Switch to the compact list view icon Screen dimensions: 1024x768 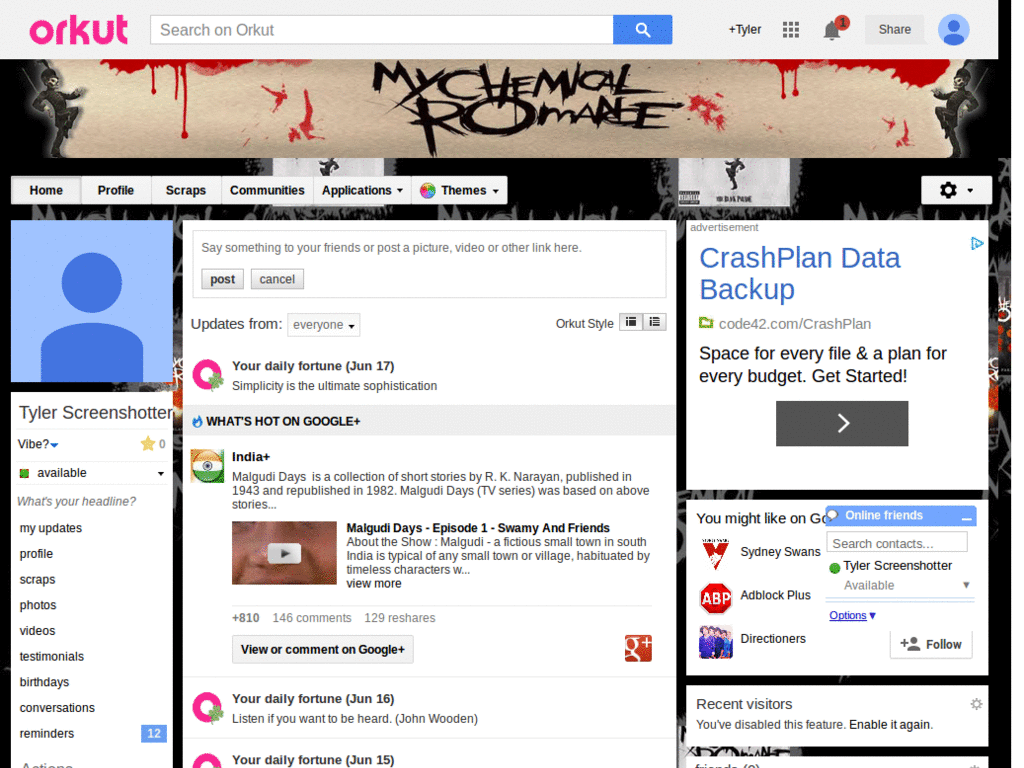coord(631,322)
